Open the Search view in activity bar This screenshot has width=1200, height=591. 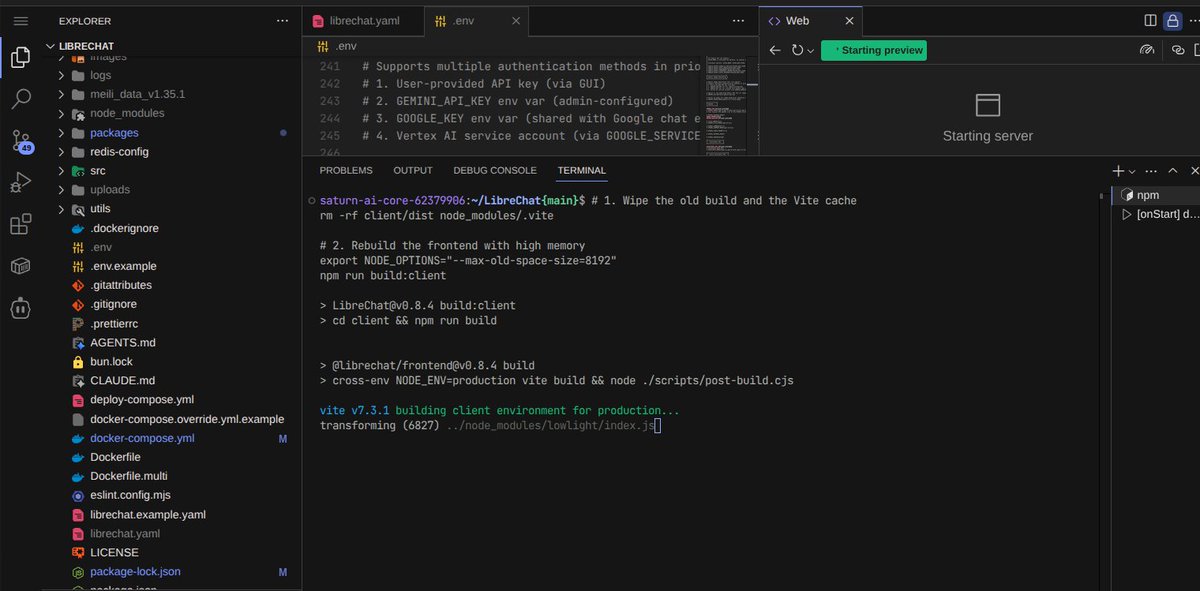coord(21,99)
